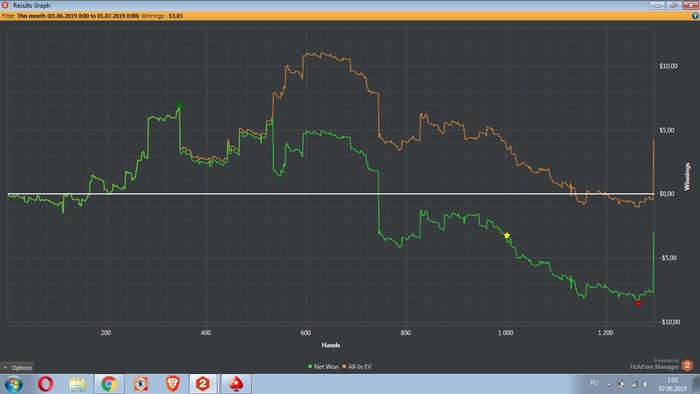This screenshot has width=700, height=394.
Task: Click the green peak marker triangle
Action: pyautogui.click(x=179, y=105)
